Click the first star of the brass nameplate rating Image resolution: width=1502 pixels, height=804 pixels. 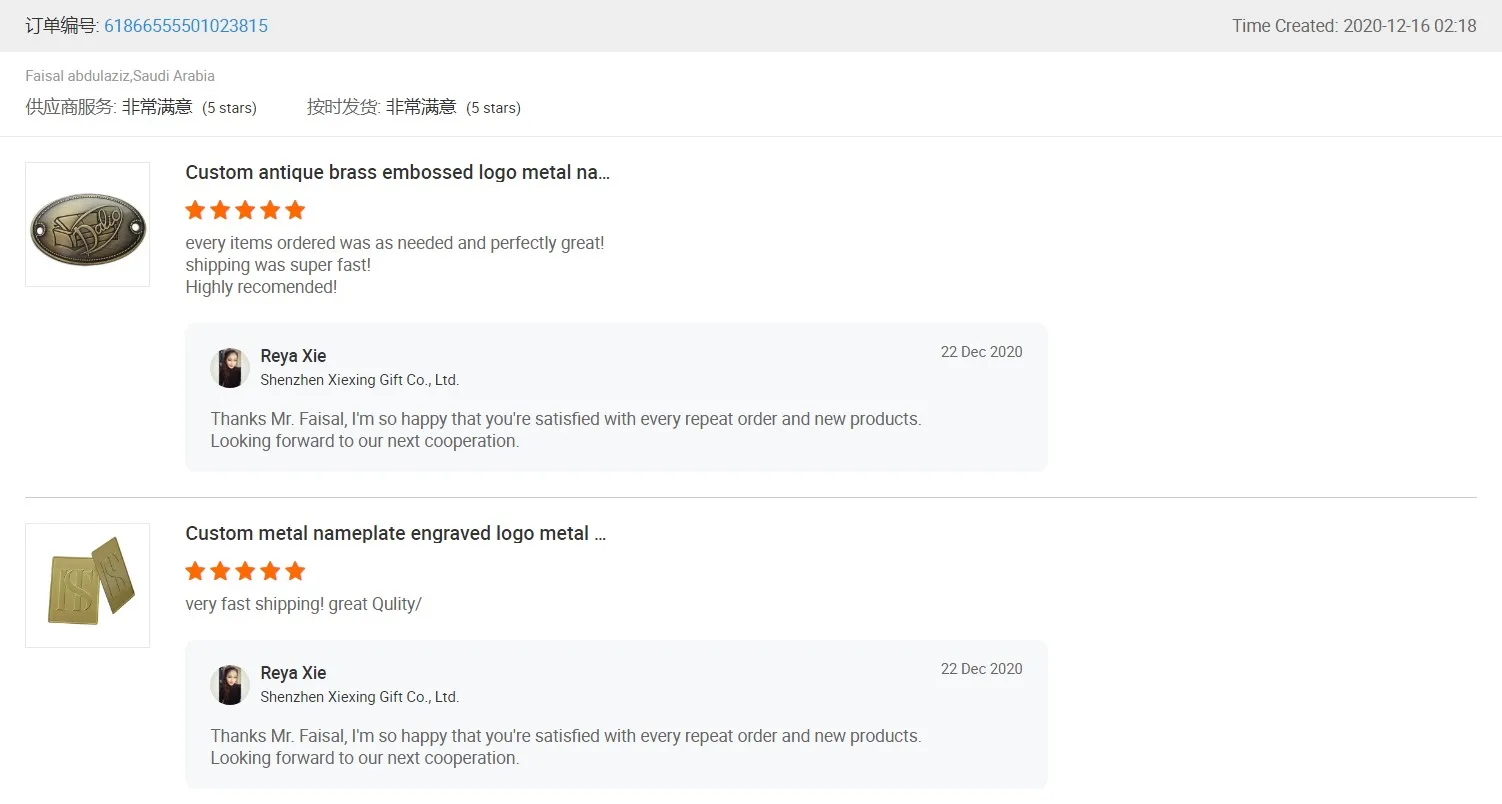coord(196,210)
